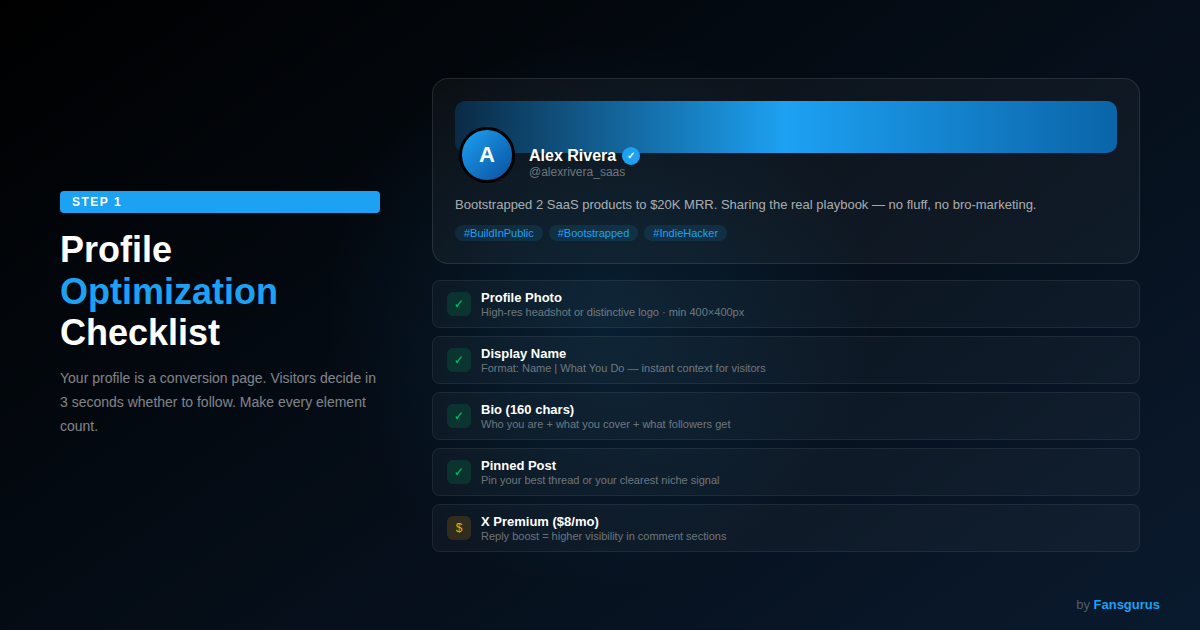Click the Display Name checklist row

pos(786,359)
